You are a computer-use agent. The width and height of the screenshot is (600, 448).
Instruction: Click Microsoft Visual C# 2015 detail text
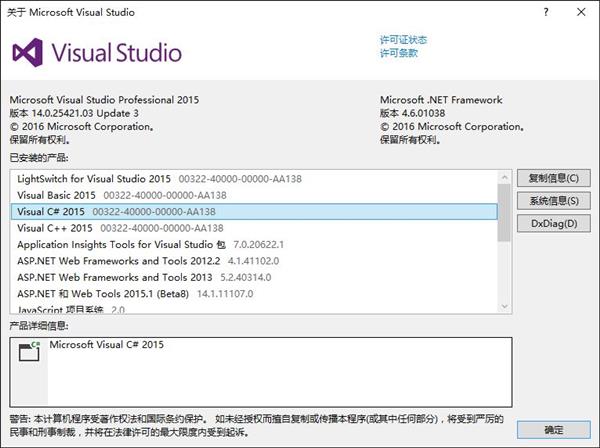[106, 344]
